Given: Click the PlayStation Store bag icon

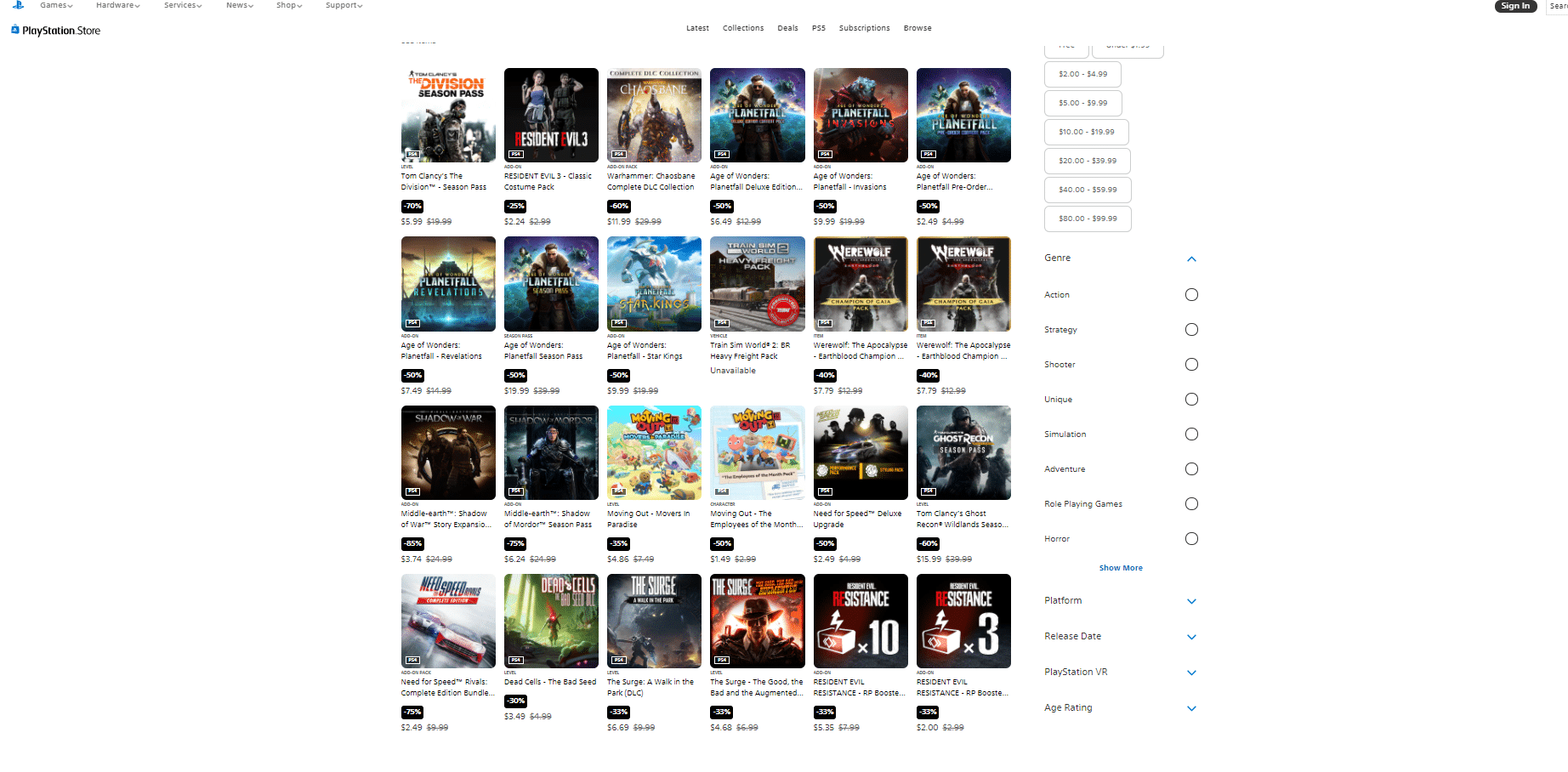Looking at the screenshot, I should point(15,30).
